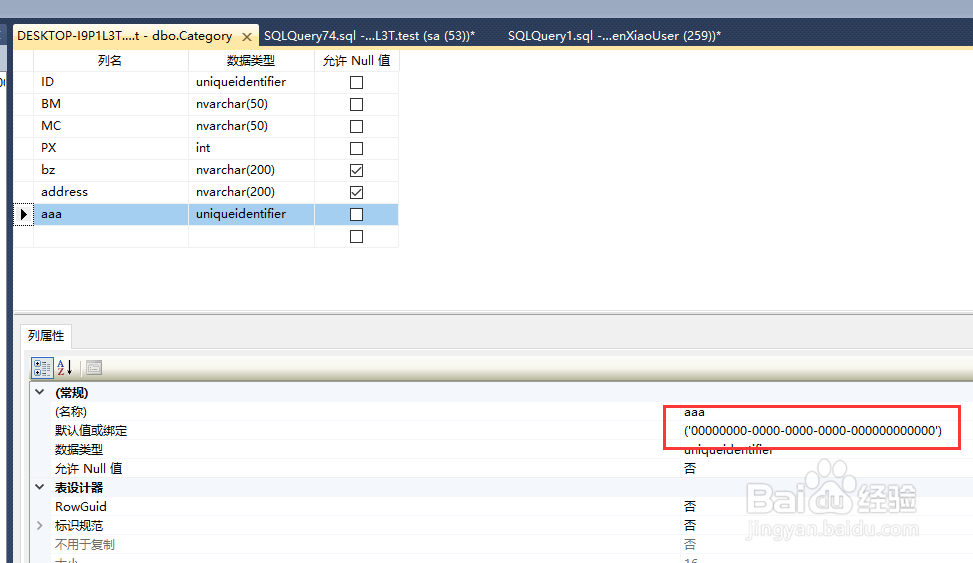Click the Categorized view icon in column properties
The height and width of the screenshot is (563, 973).
[42, 368]
